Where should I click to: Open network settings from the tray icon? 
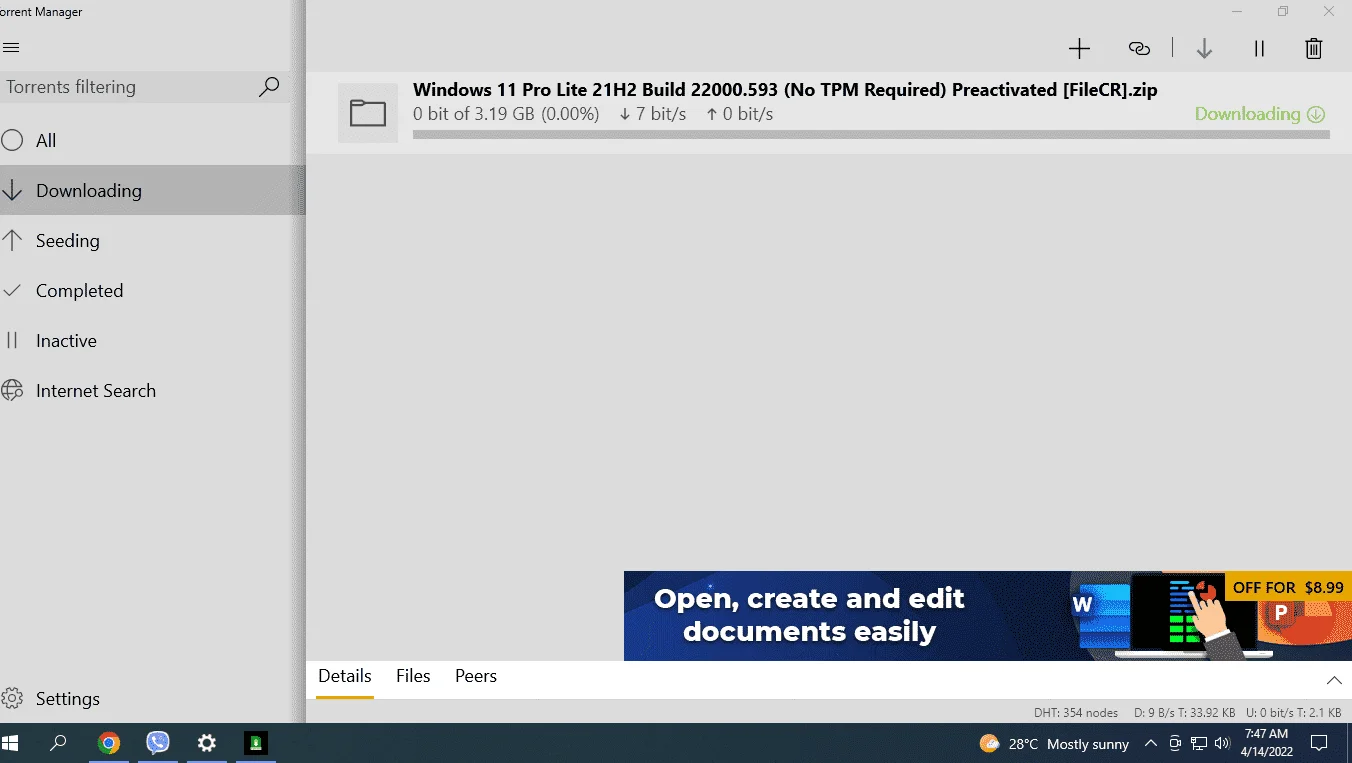point(1199,744)
